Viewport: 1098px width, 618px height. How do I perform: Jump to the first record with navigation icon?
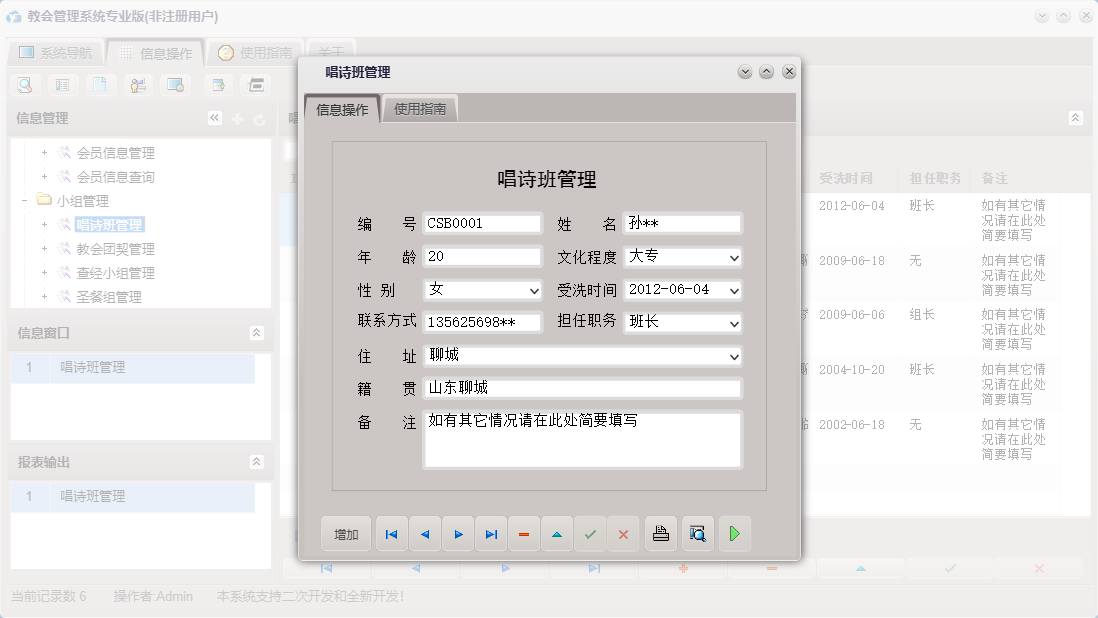tap(391, 534)
